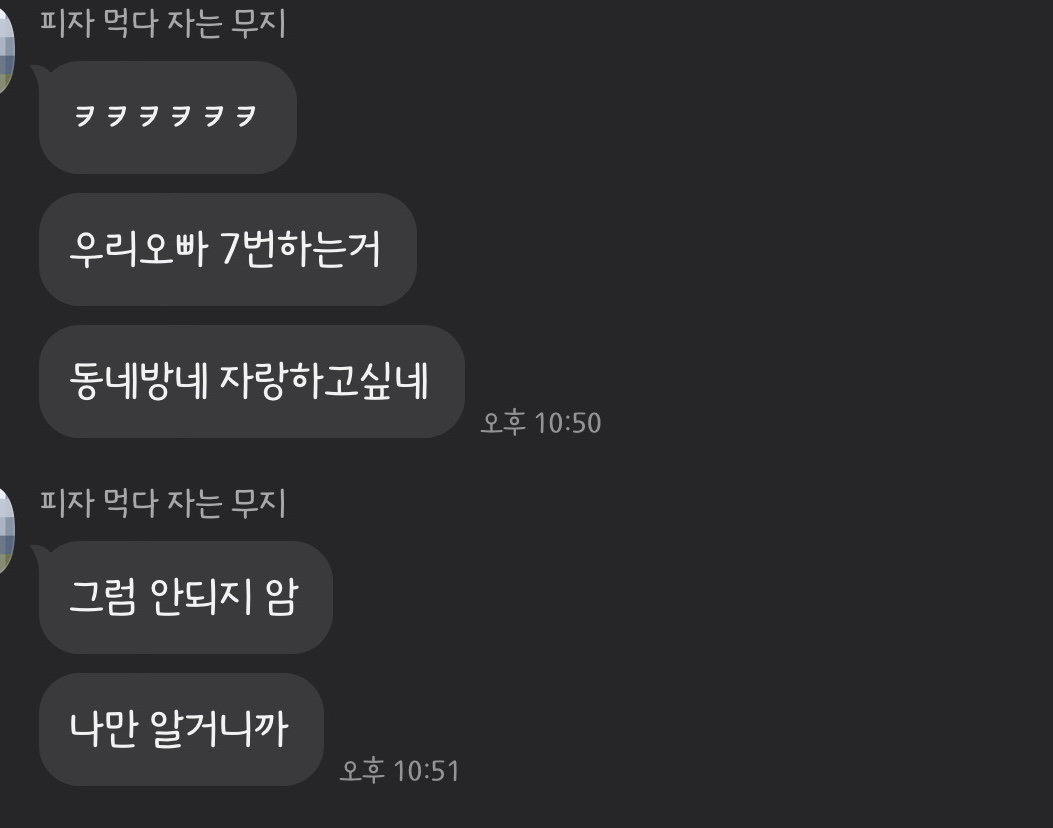
Task: Click the word 자랑하고싶네 in third message
Action: click(x=324, y=381)
